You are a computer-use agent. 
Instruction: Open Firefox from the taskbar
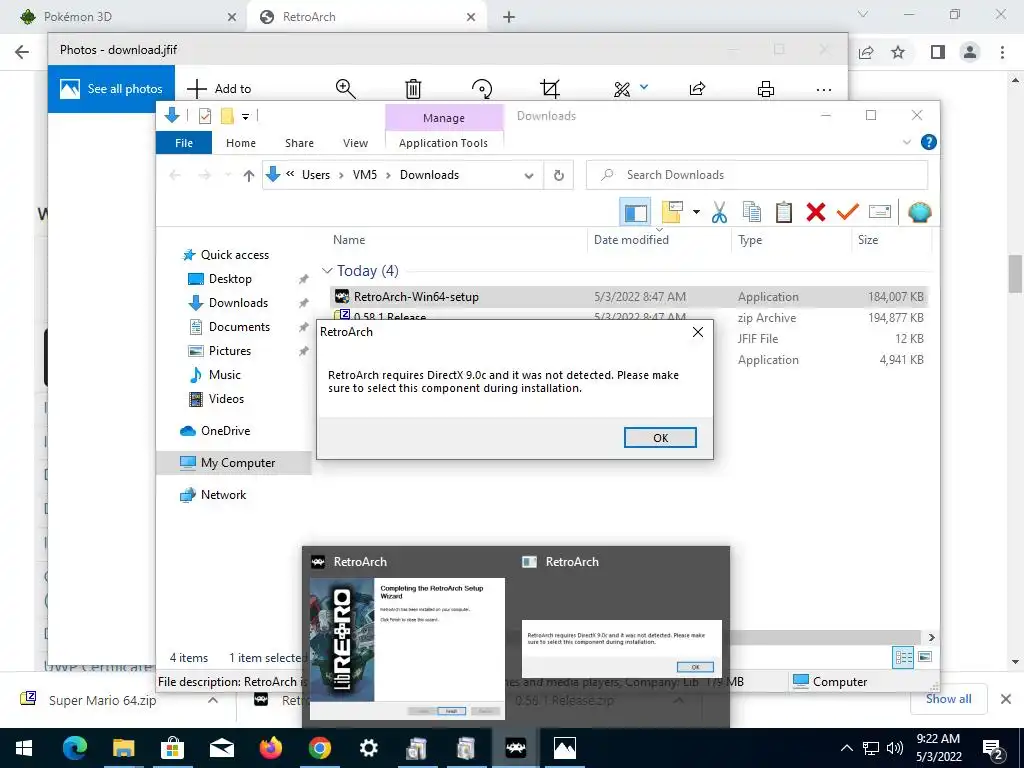point(270,748)
